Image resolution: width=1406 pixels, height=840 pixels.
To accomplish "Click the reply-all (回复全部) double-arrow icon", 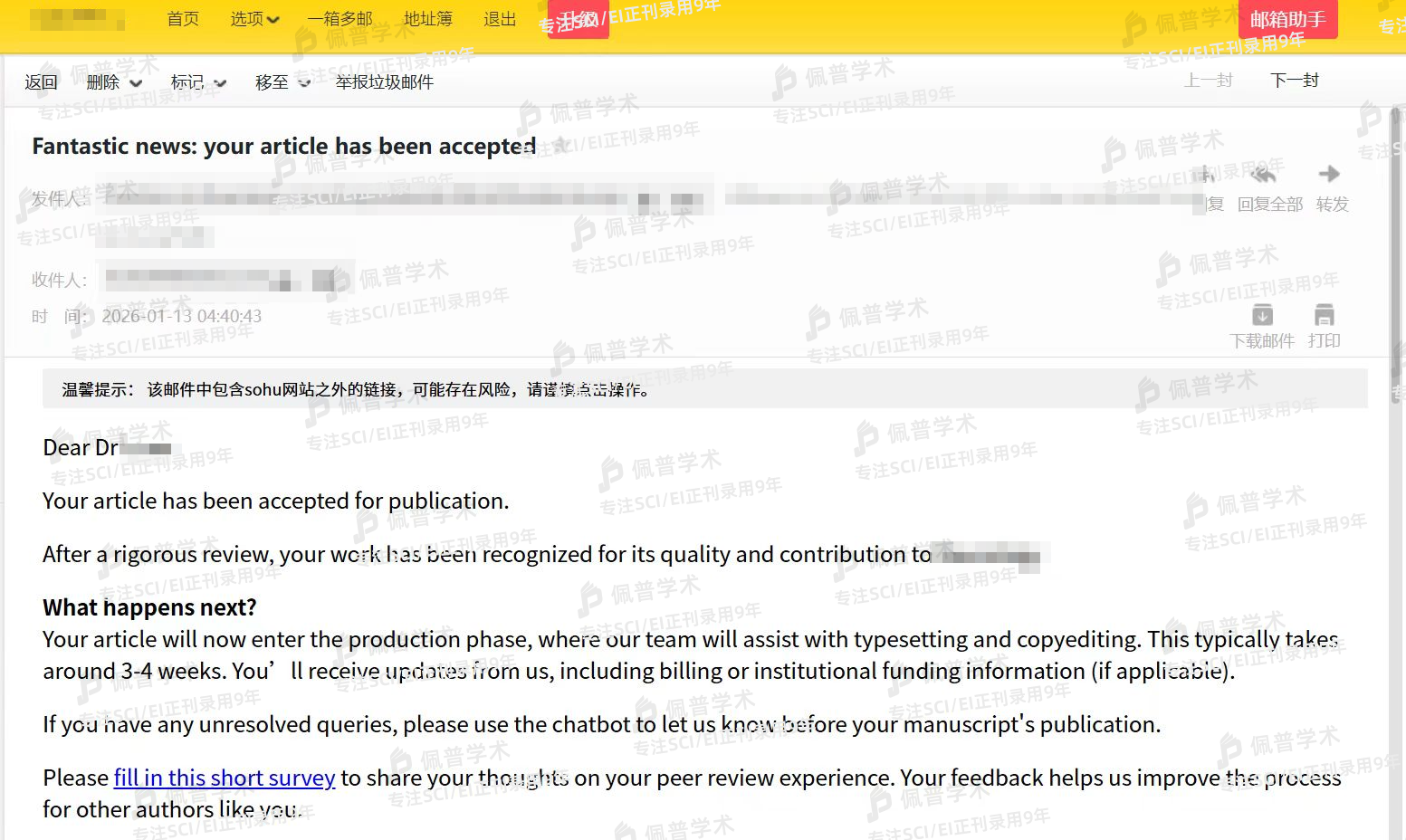I will point(1264,175).
